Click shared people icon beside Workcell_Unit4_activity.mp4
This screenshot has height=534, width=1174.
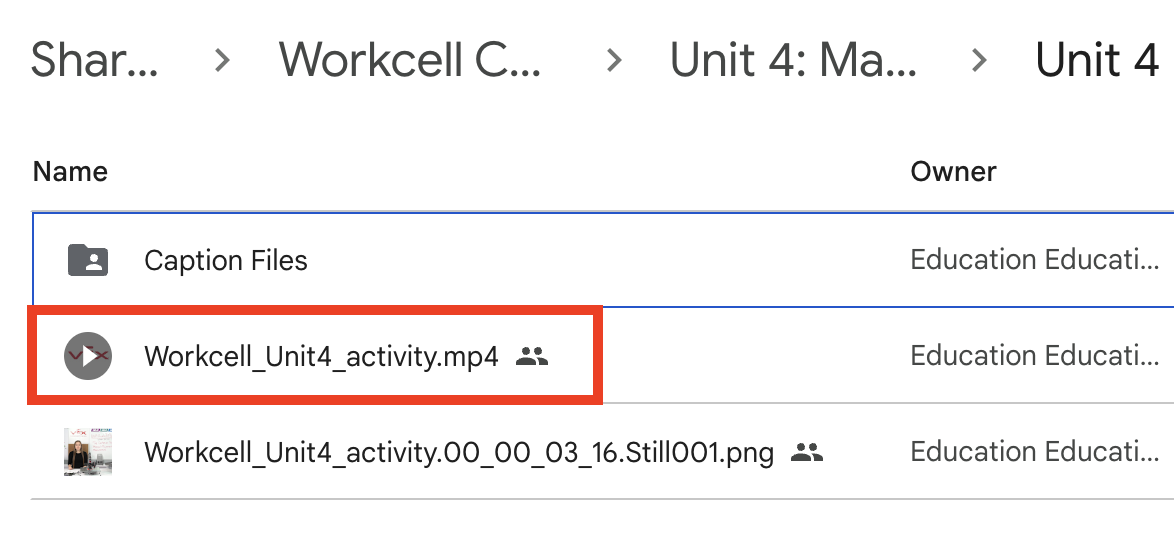(533, 356)
